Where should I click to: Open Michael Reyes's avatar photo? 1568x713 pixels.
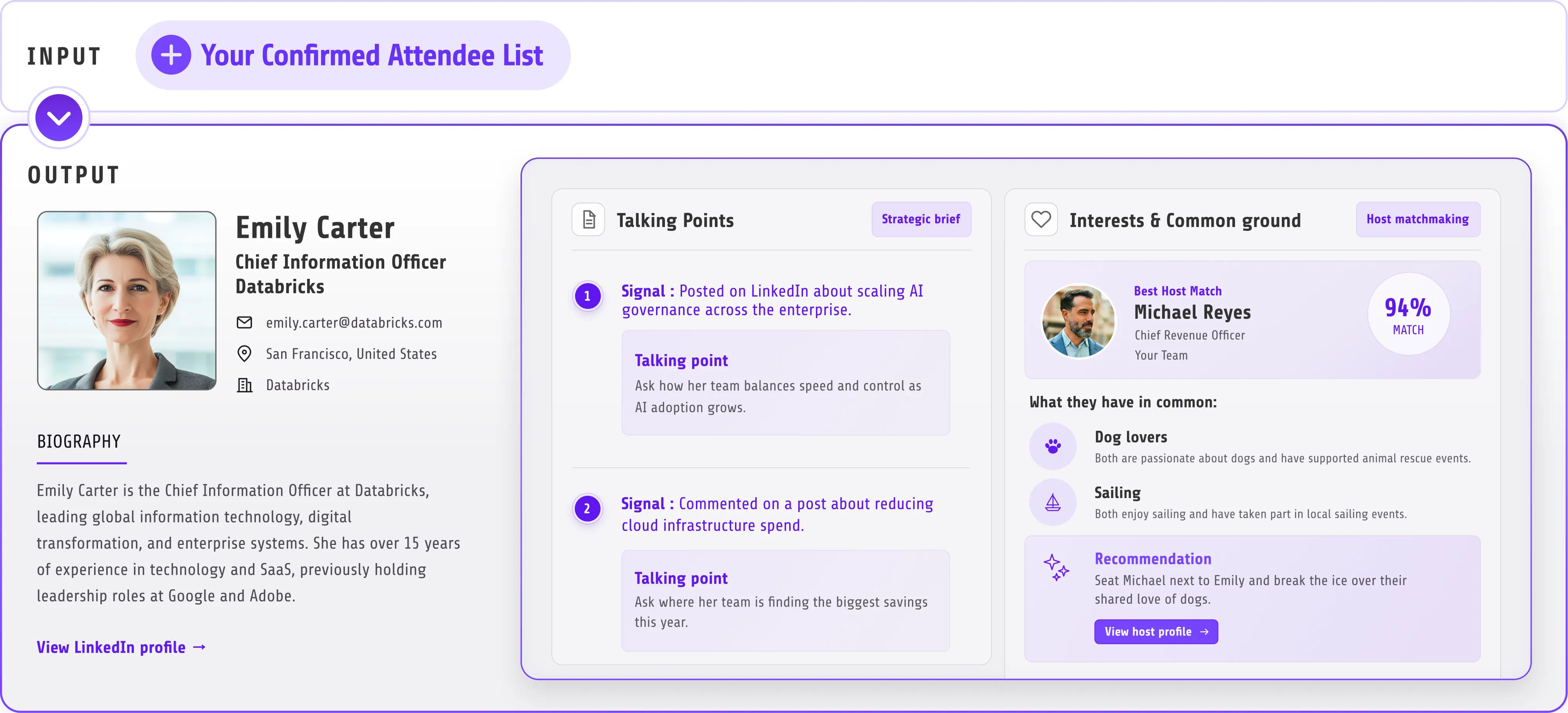pyautogui.click(x=1079, y=321)
